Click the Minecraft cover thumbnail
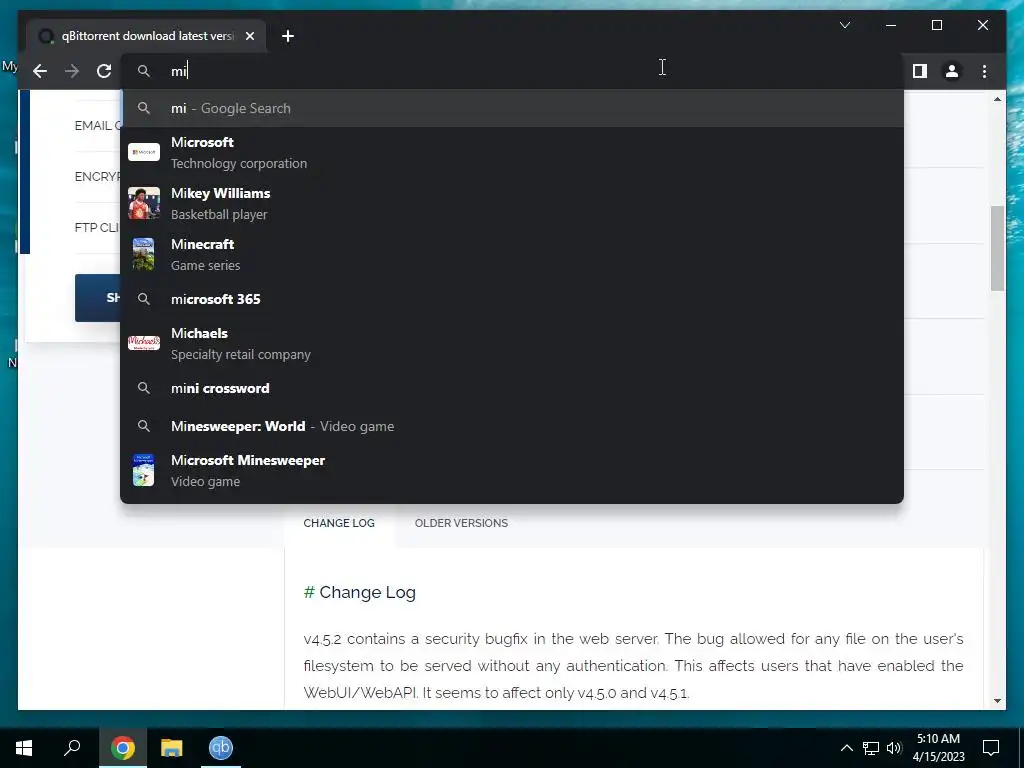The width and height of the screenshot is (1024, 768). (144, 254)
